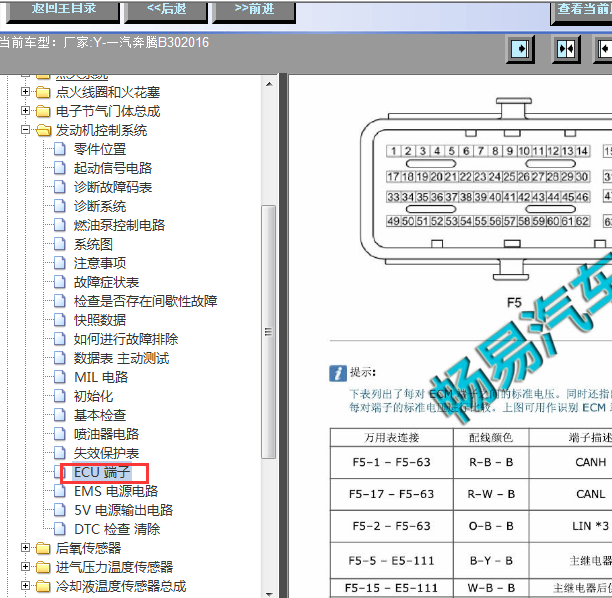Go back with the <<后退 button
This screenshot has height=598, width=612.
(166, 10)
